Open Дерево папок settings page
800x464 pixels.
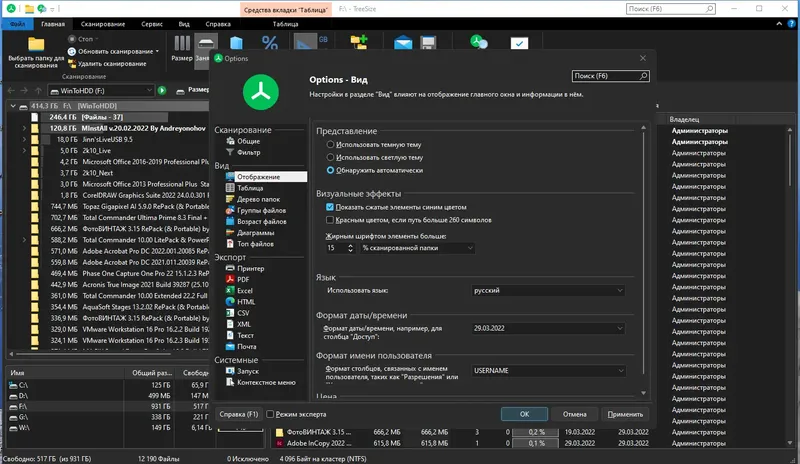(x=258, y=199)
